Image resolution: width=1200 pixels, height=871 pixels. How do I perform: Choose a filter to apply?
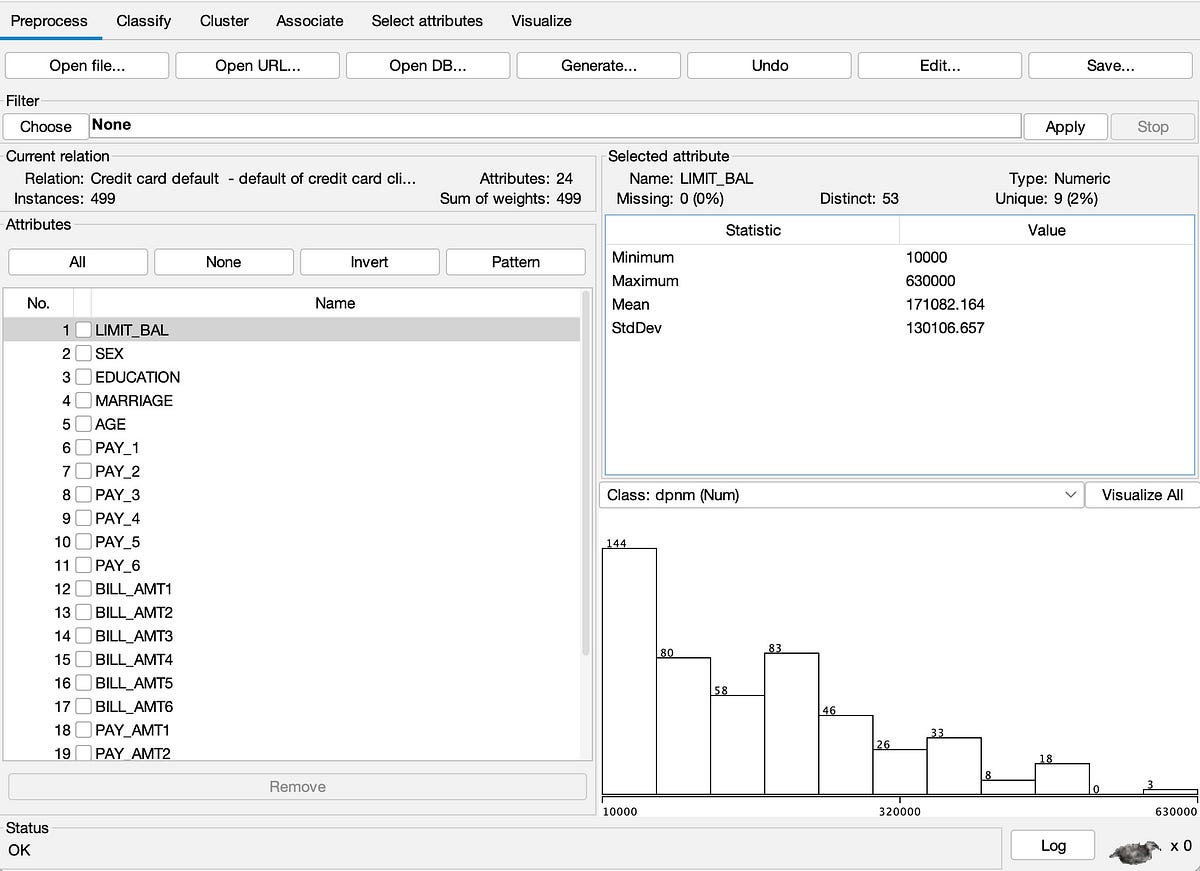click(x=45, y=126)
